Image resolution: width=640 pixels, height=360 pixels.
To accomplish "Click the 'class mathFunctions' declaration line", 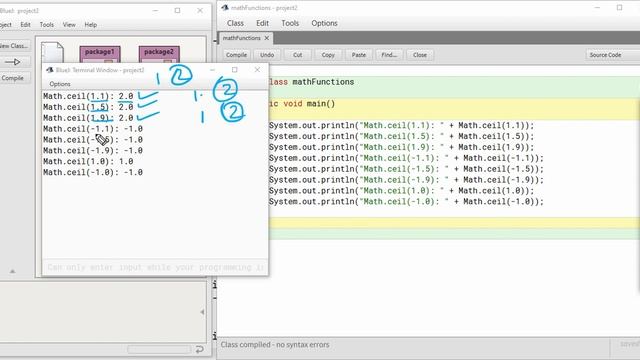I will [311, 82].
